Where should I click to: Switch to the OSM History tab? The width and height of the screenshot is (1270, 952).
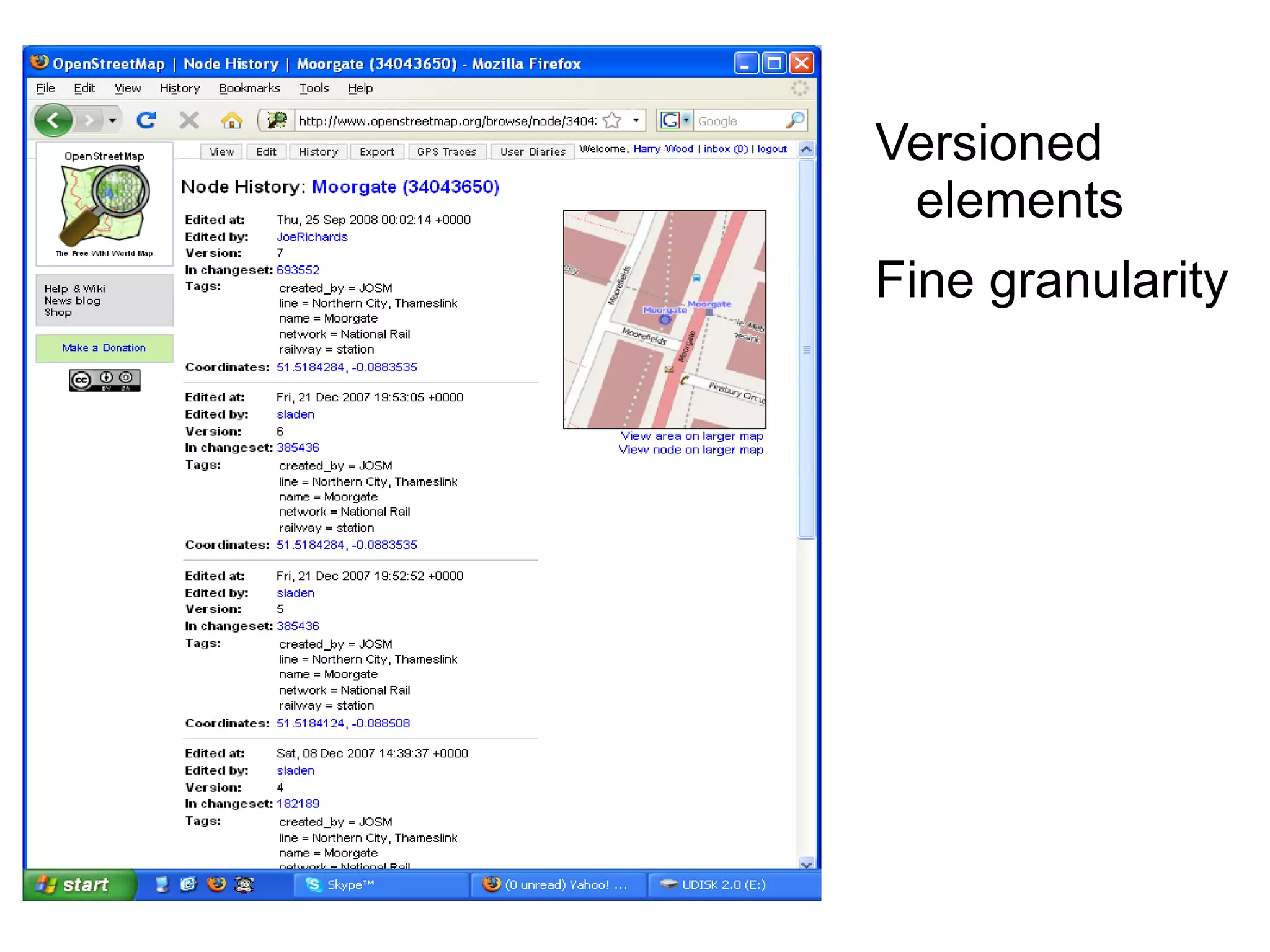point(318,151)
